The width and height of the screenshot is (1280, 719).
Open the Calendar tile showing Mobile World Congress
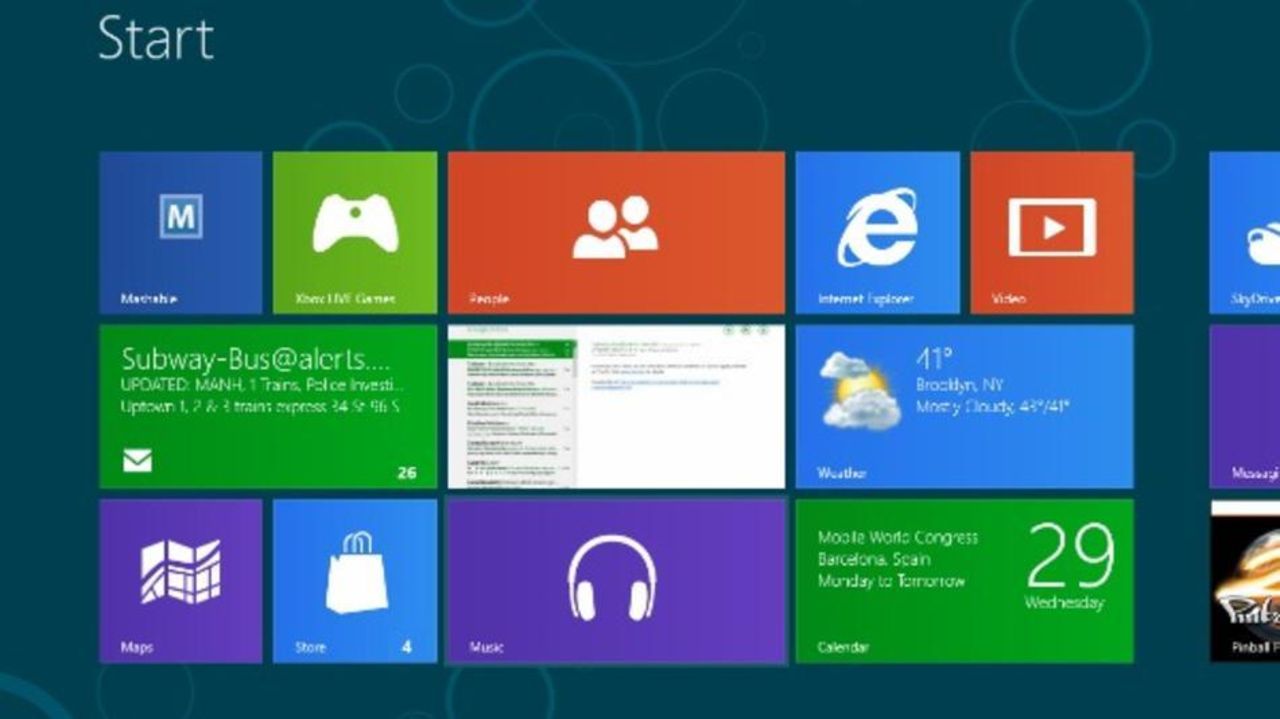point(965,580)
